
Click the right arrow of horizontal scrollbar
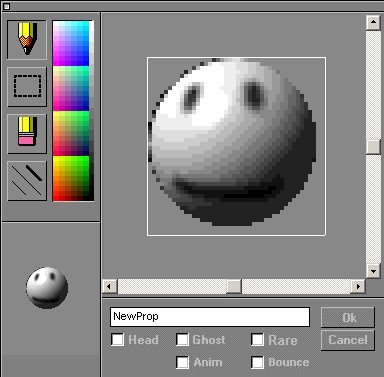tap(358, 286)
